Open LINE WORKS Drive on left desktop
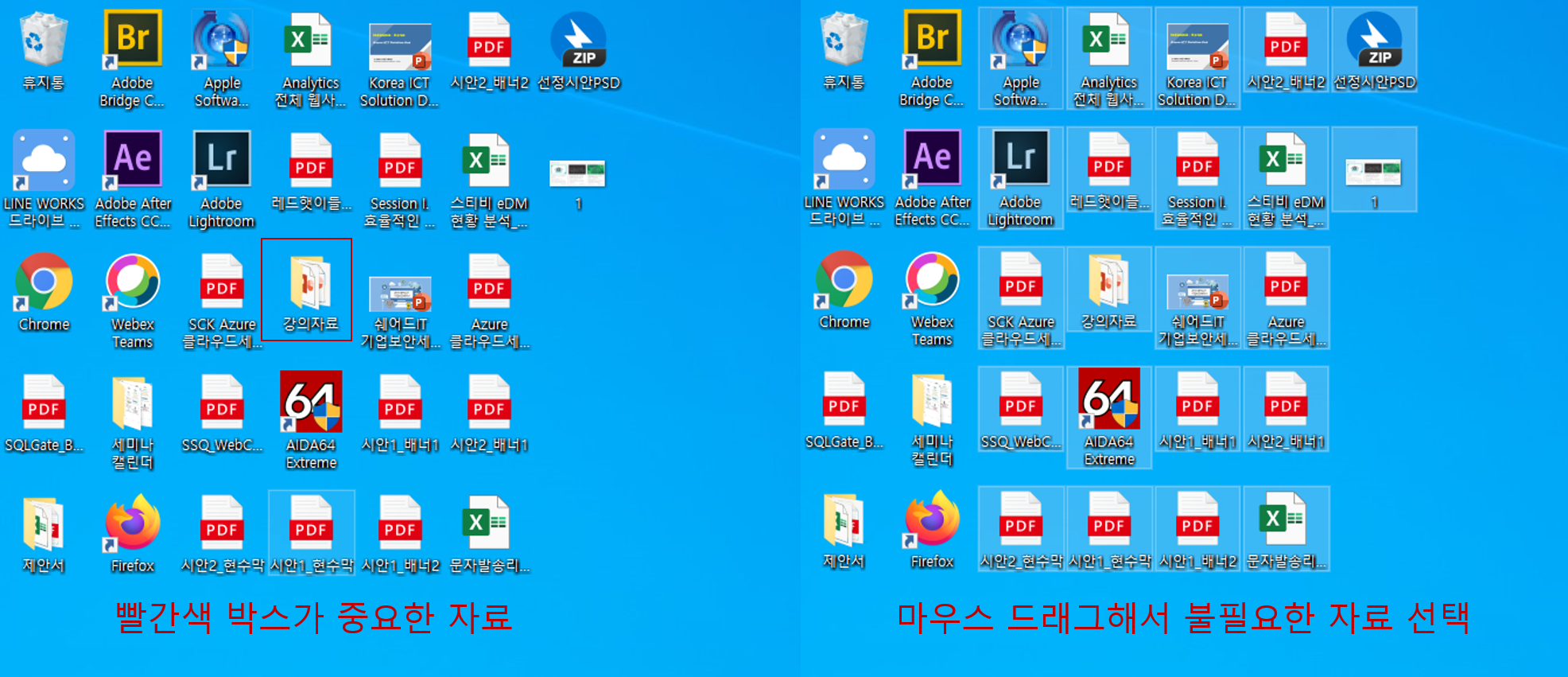The image size is (1568, 677). [44, 160]
